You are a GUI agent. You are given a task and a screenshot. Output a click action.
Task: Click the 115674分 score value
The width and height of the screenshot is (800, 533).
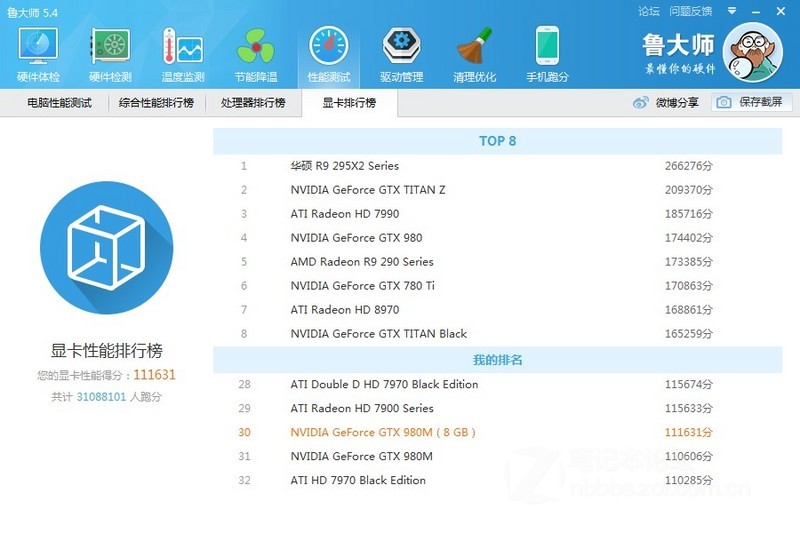tap(688, 384)
